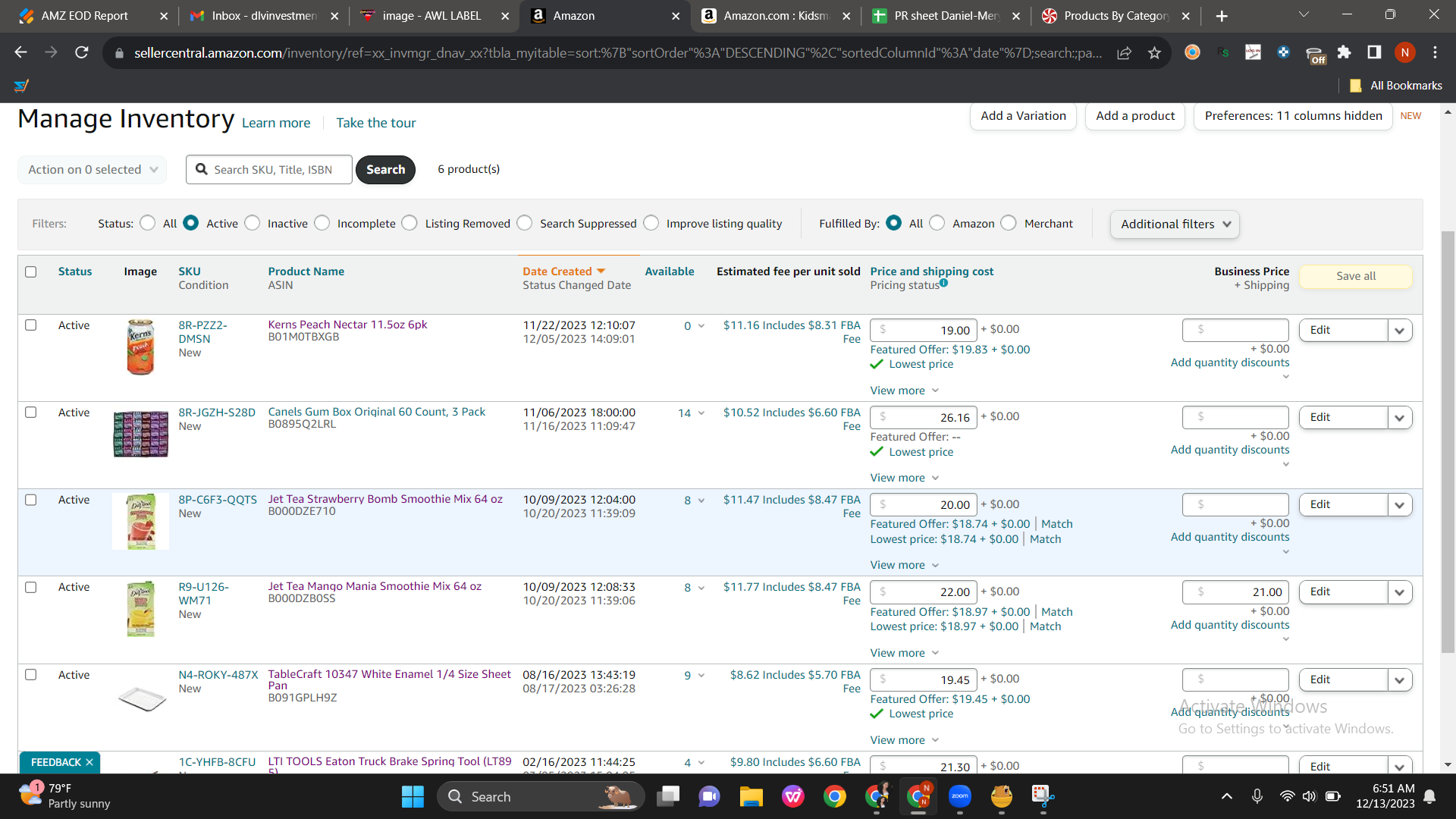The height and width of the screenshot is (819, 1456).
Task: Click into the Search SKU, Title, ISBN field
Action: (269, 169)
